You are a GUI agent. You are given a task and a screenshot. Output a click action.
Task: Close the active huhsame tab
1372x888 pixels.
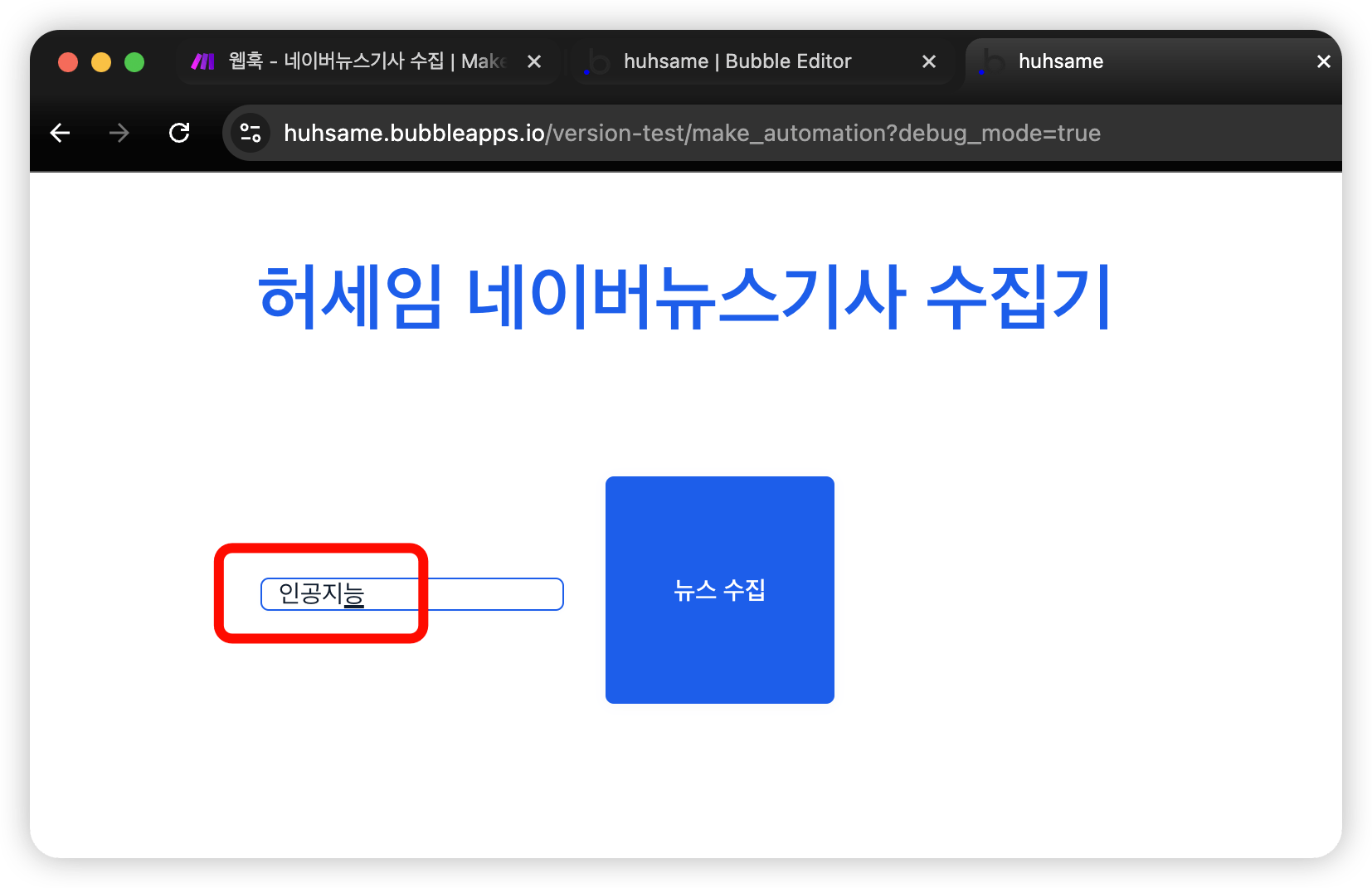[1324, 61]
